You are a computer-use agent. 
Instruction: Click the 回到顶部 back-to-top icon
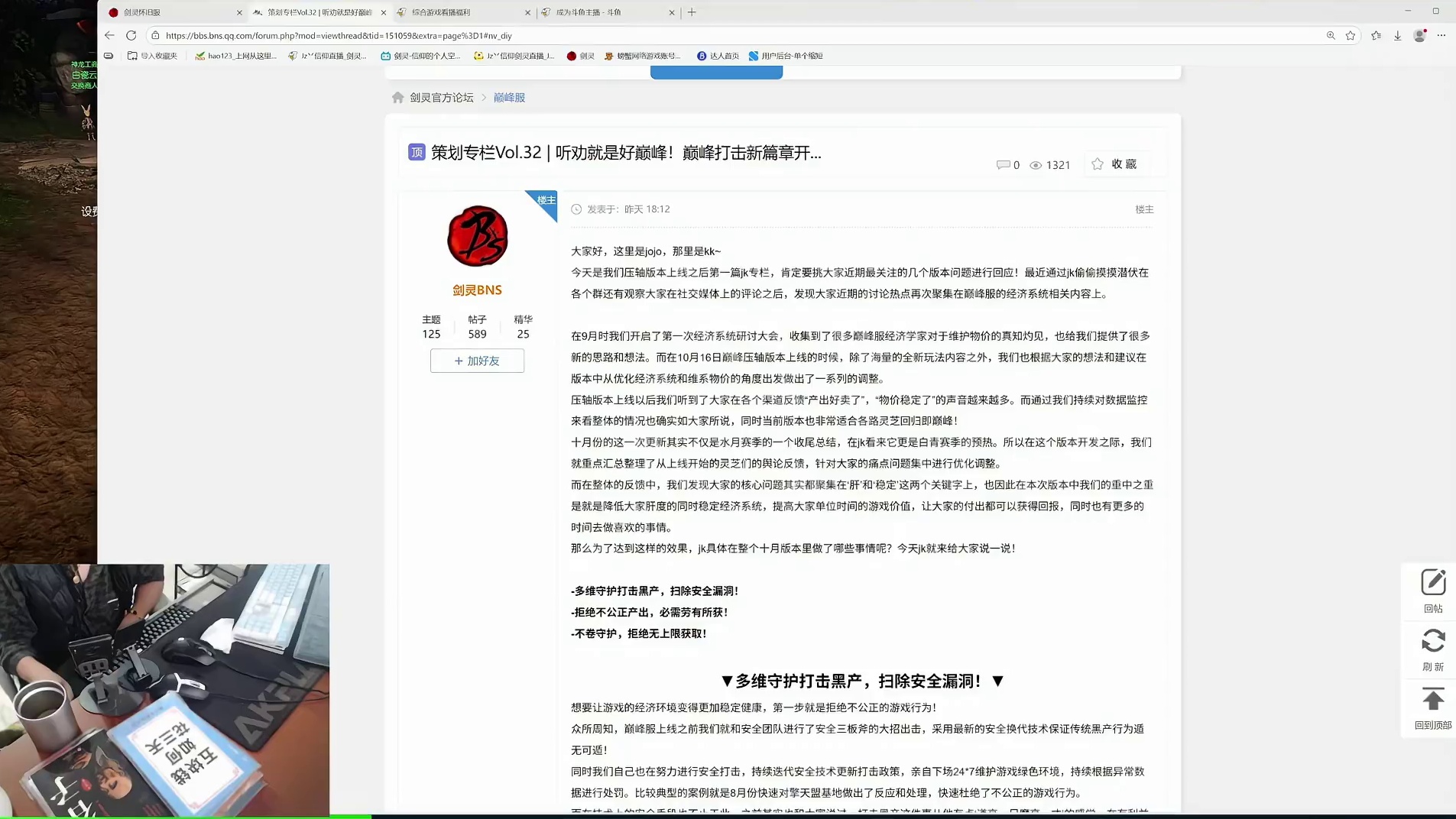(x=1433, y=698)
